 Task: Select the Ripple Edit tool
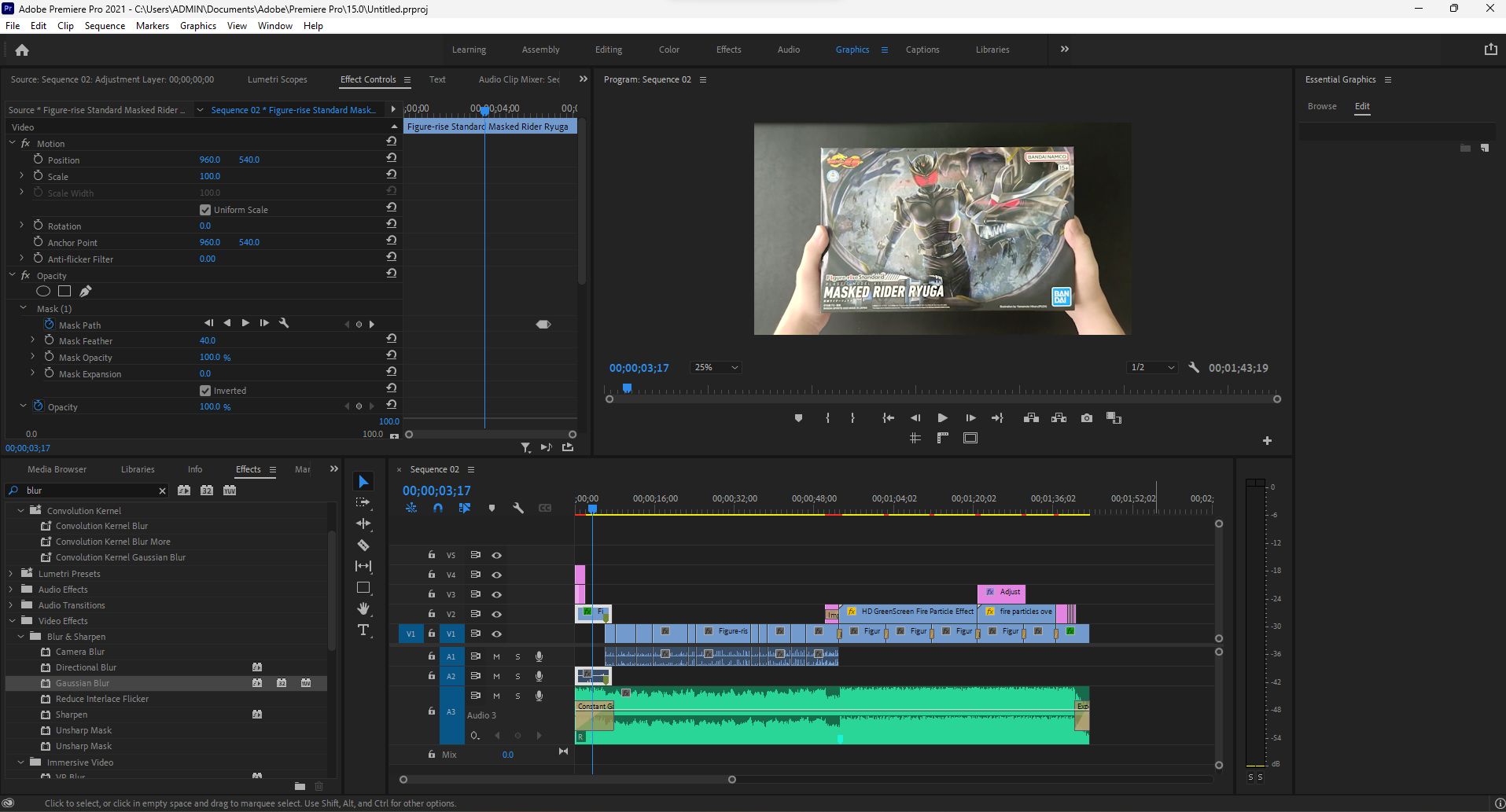click(363, 524)
